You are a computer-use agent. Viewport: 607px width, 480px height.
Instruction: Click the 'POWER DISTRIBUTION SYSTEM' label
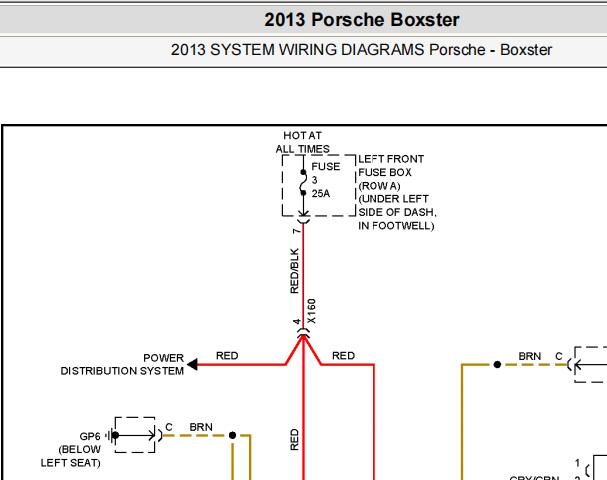122,364
